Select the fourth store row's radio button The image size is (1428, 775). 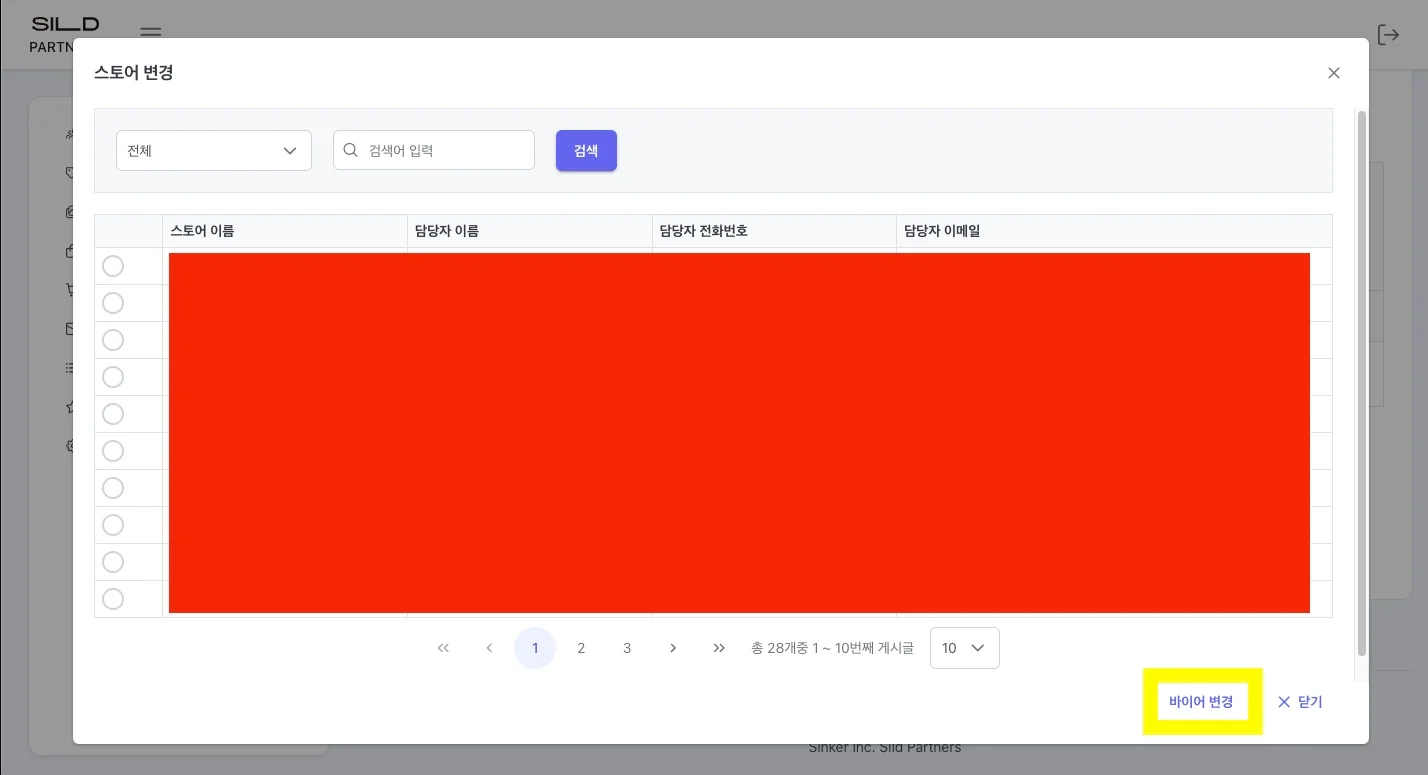click(x=113, y=377)
